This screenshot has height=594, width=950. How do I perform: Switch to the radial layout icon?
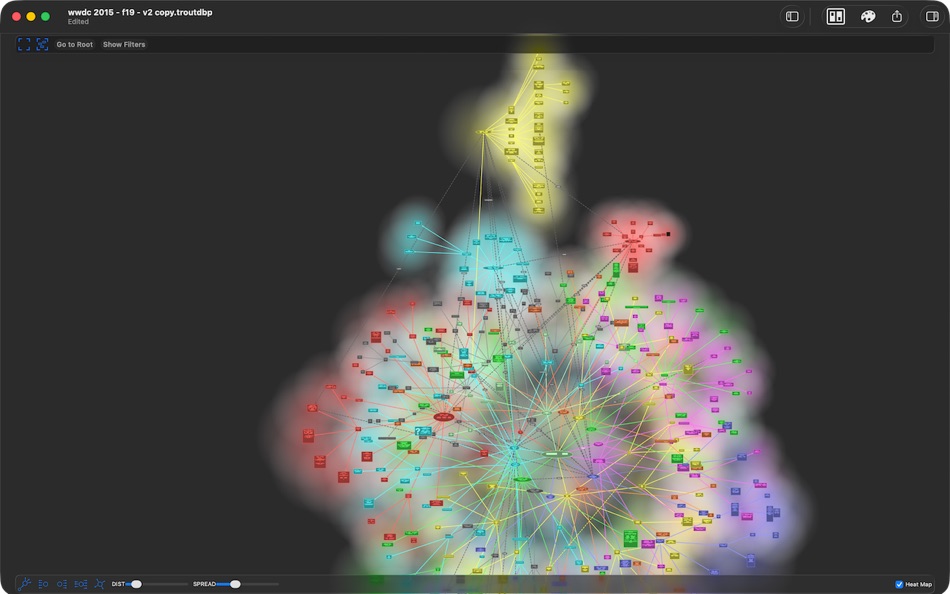point(99,583)
